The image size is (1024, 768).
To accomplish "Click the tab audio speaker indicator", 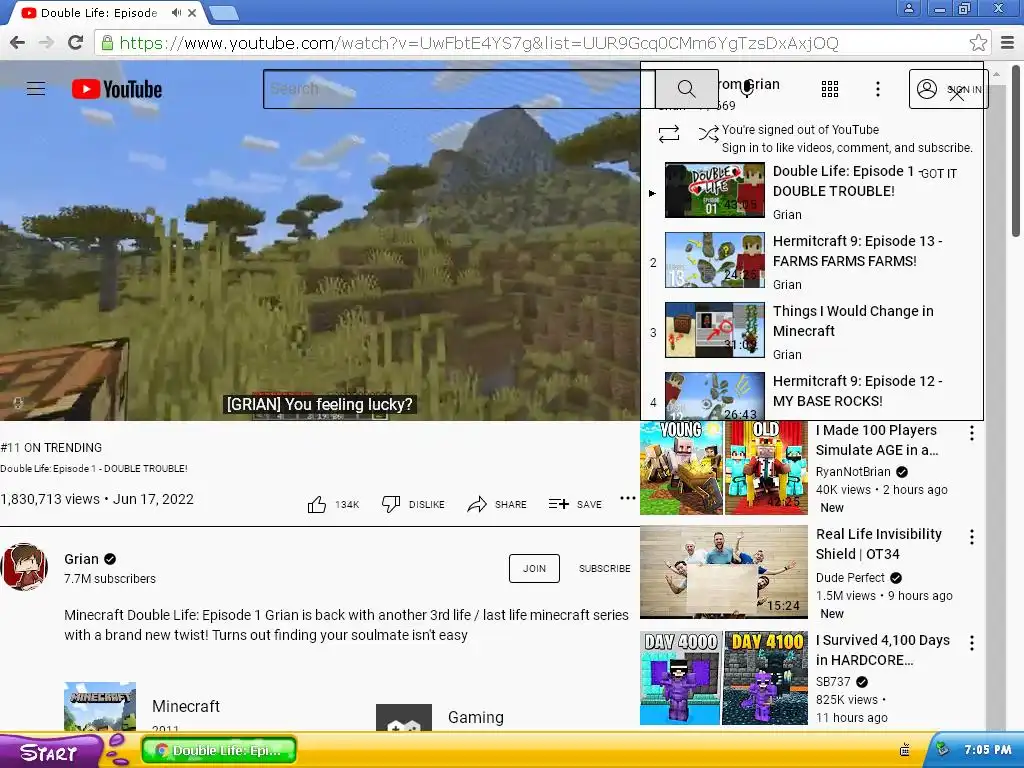I will [176, 12].
